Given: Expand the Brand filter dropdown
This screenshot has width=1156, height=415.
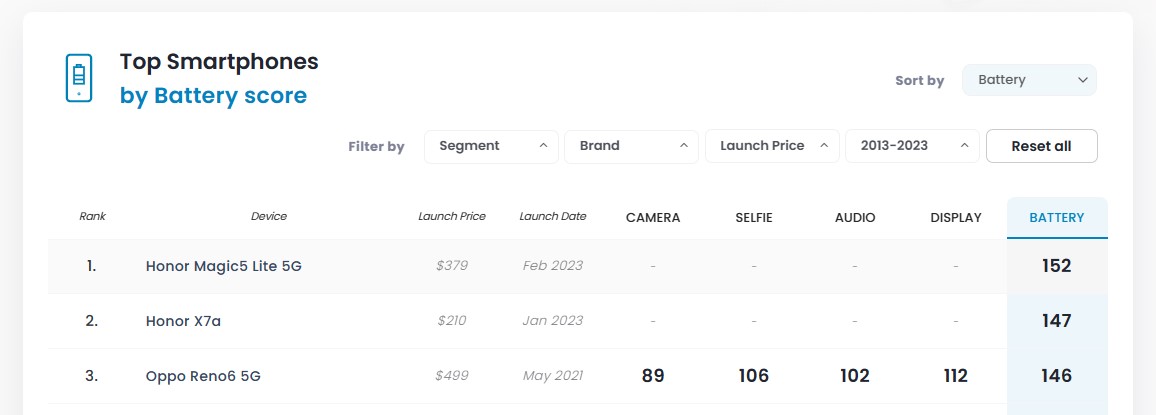Looking at the screenshot, I should [x=631, y=146].
